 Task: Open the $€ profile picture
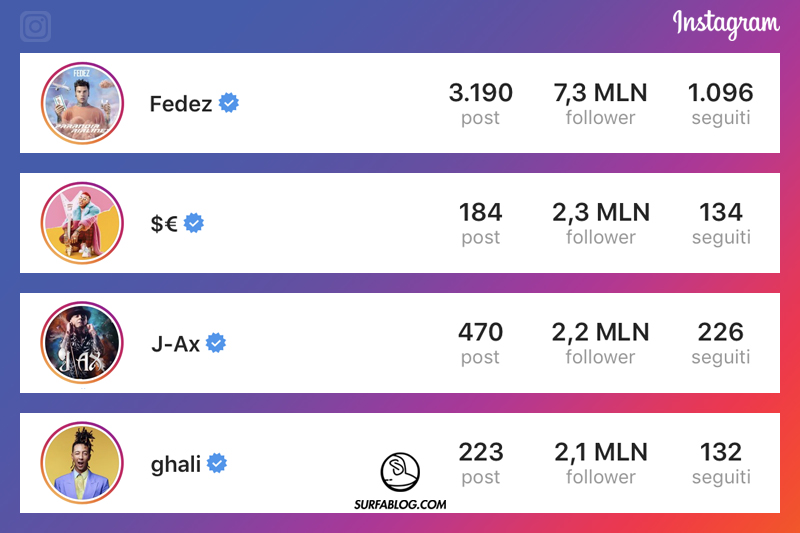81,223
